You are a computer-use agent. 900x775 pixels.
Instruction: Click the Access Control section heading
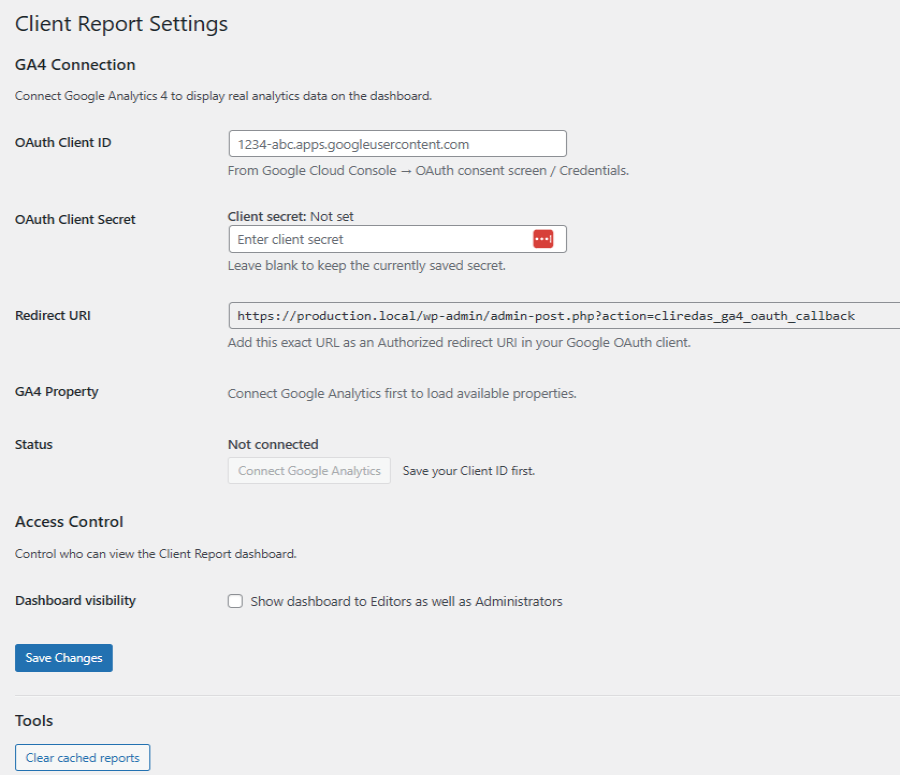point(67,521)
